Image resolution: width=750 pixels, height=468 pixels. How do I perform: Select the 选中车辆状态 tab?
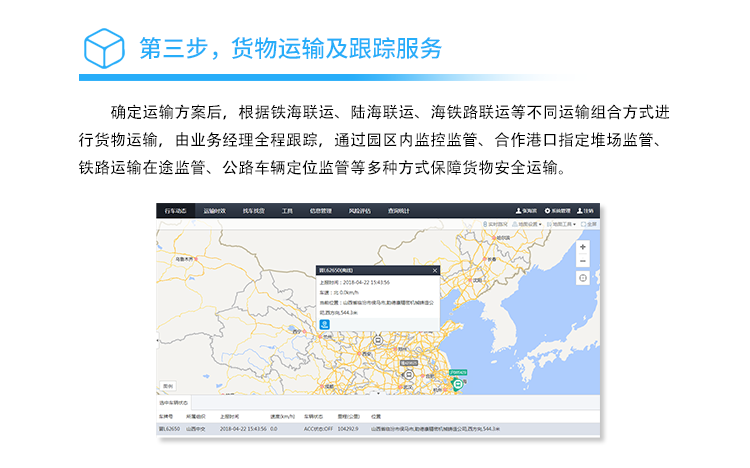click(x=175, y=402)
